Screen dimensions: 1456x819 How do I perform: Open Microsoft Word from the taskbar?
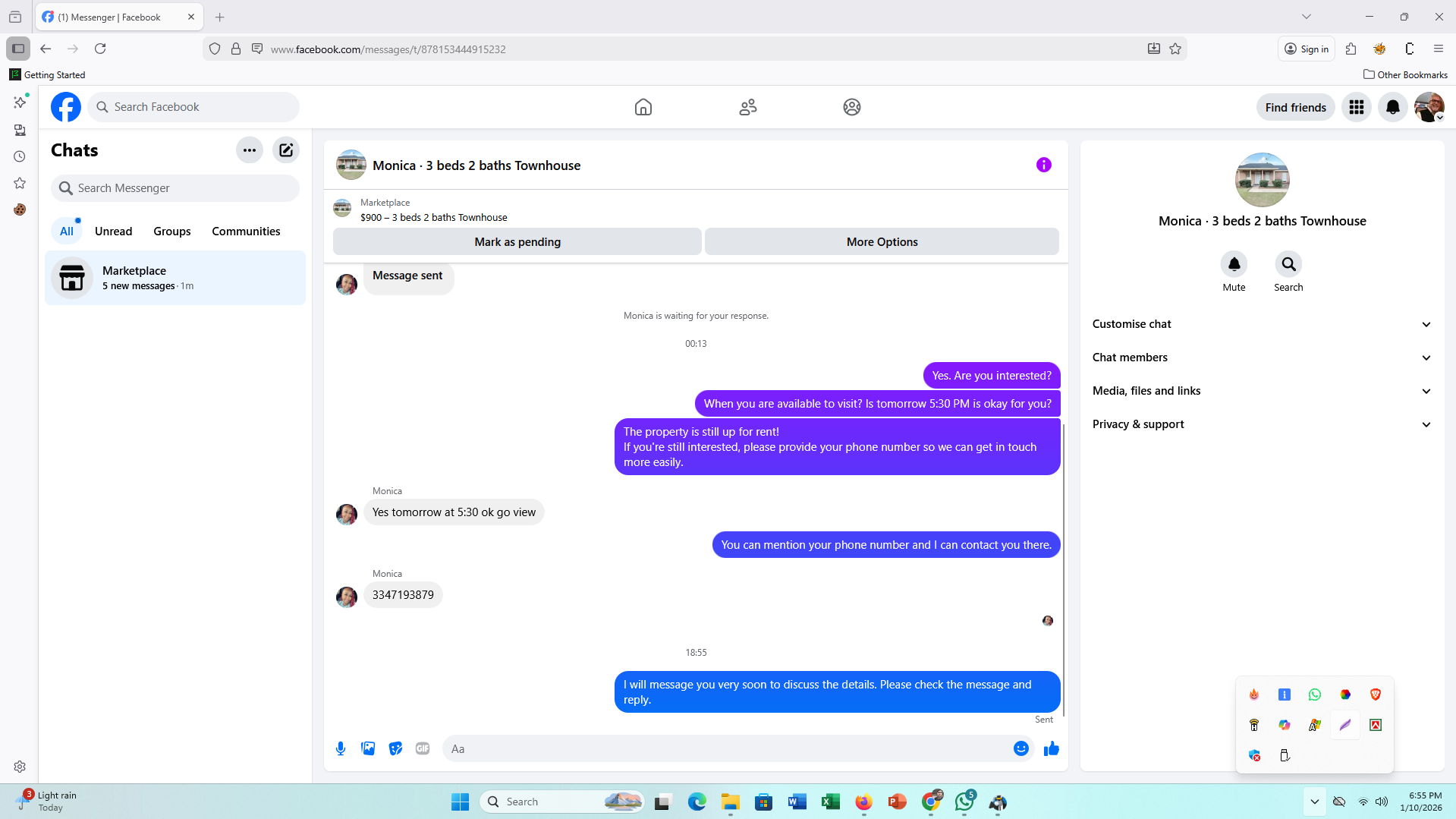(x=797, y=802)
